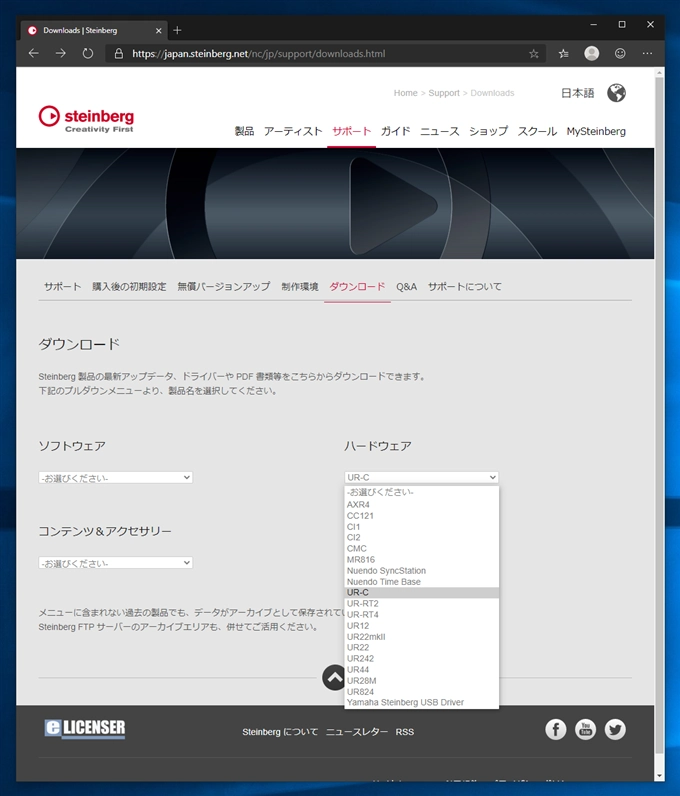Screen dimensions: 680x796
Task: Reload the page with the refresh icon
Action: [x=88, y=53]
